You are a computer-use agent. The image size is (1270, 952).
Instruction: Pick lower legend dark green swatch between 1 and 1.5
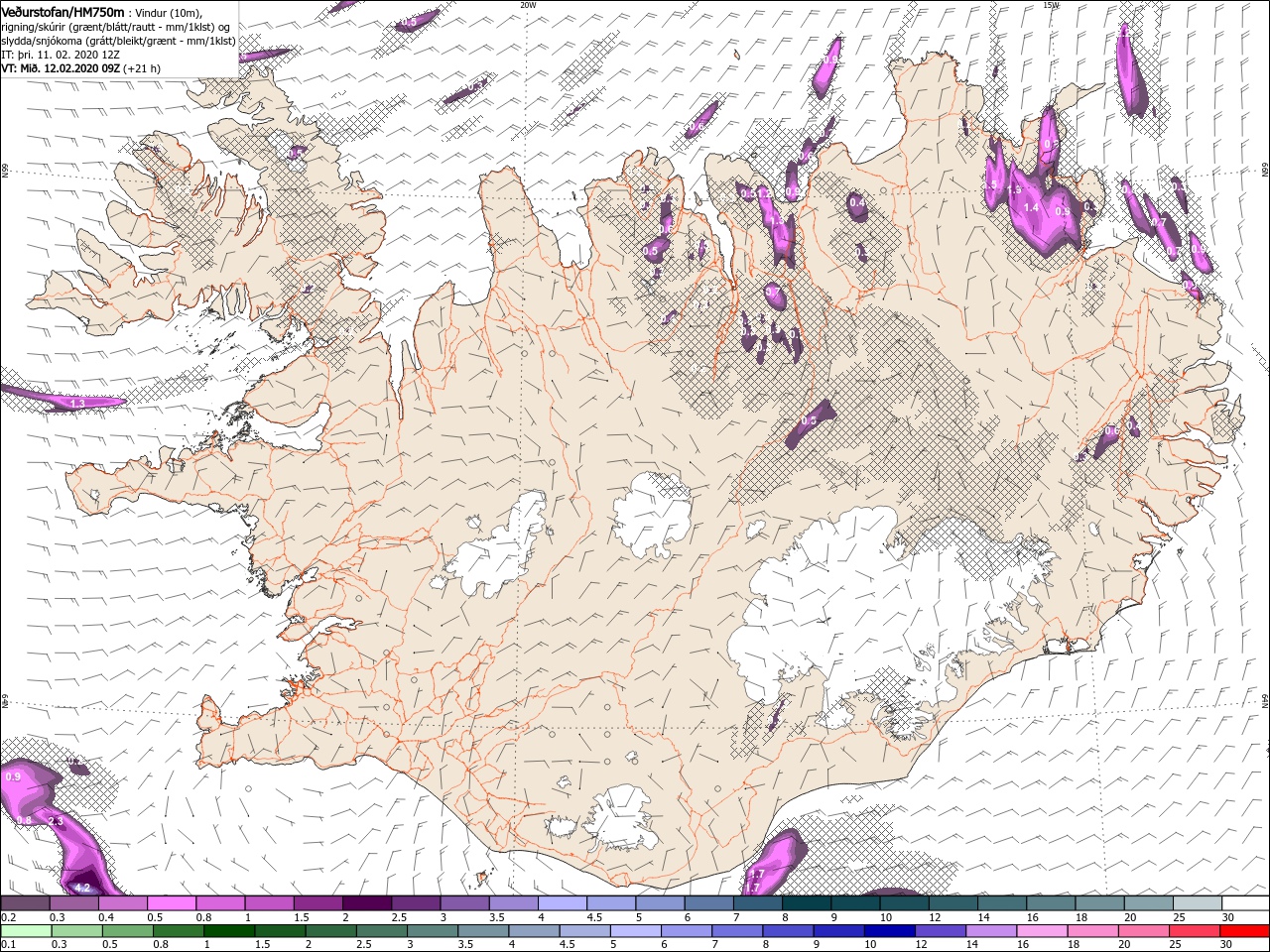click(229, 931)
